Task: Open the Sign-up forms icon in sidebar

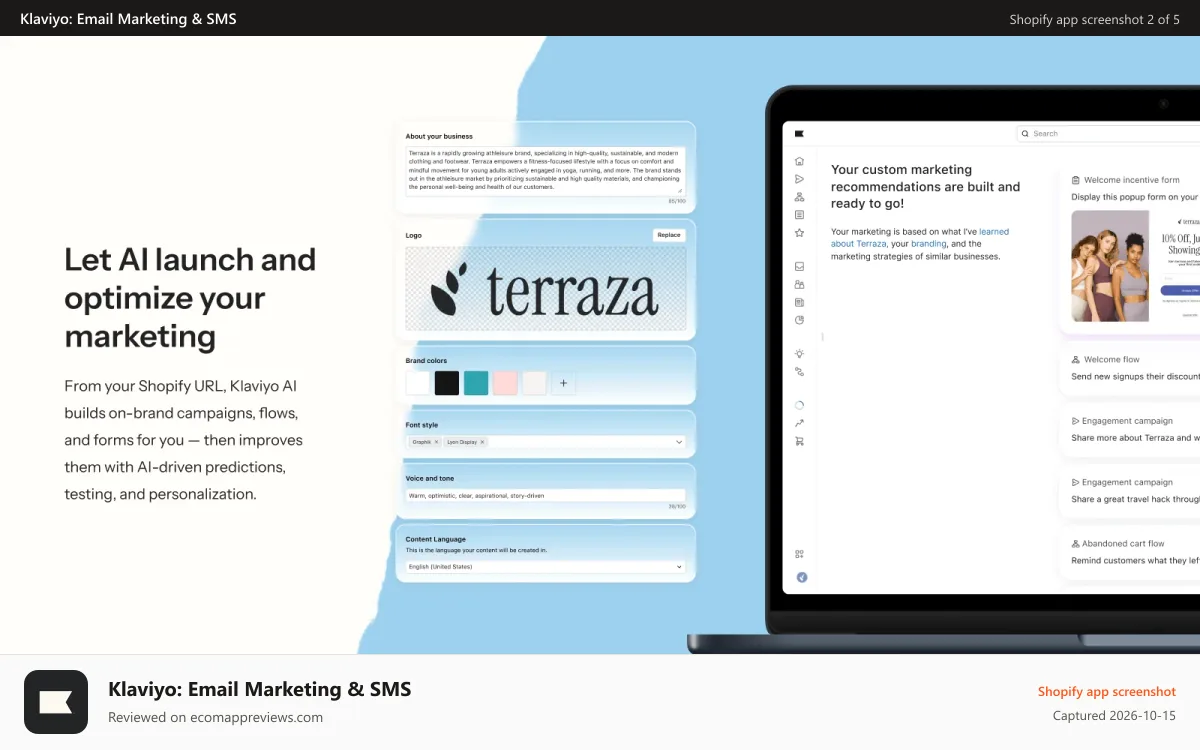Action: point(799,215)
